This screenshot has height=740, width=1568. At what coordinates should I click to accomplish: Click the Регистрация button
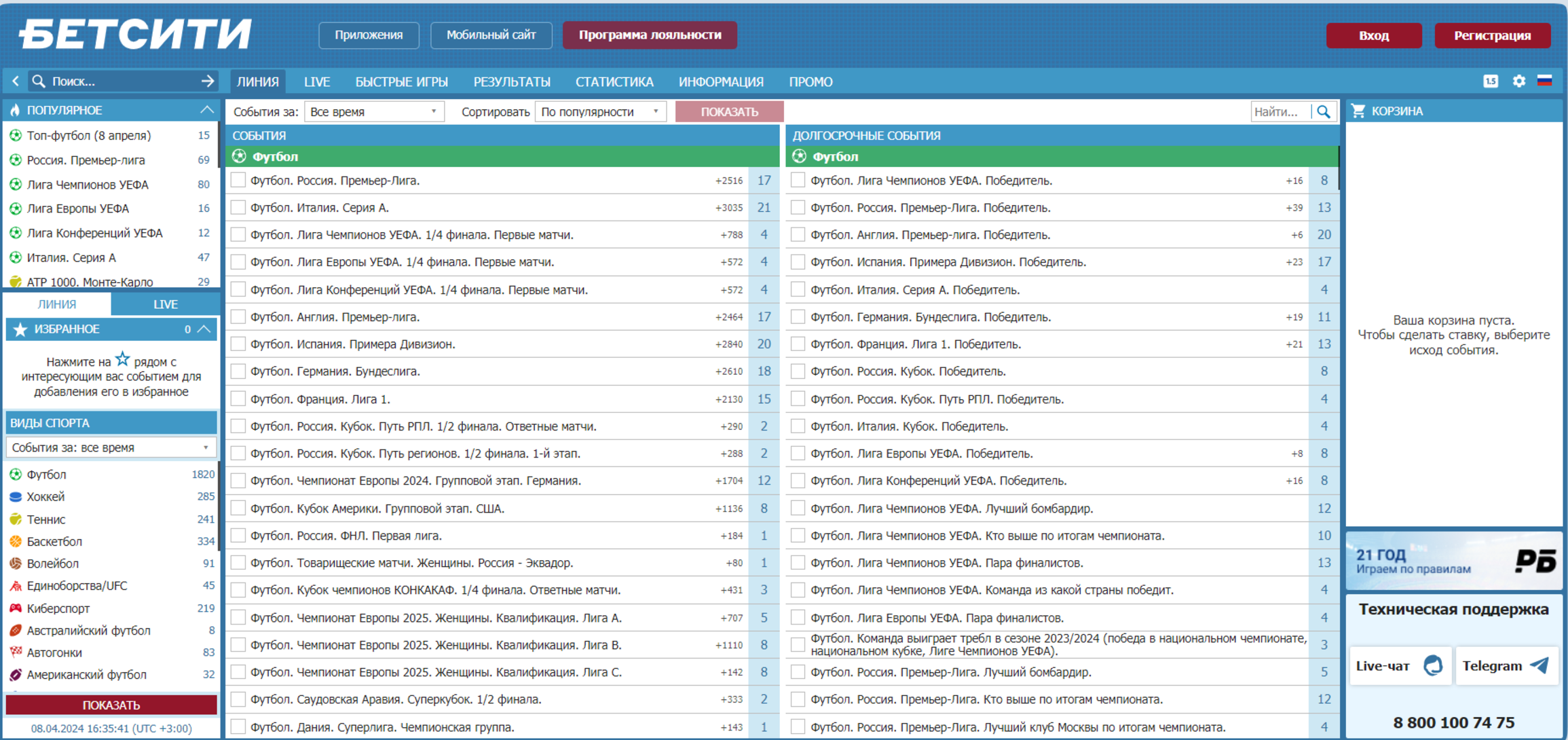(x=1492, y=35)
